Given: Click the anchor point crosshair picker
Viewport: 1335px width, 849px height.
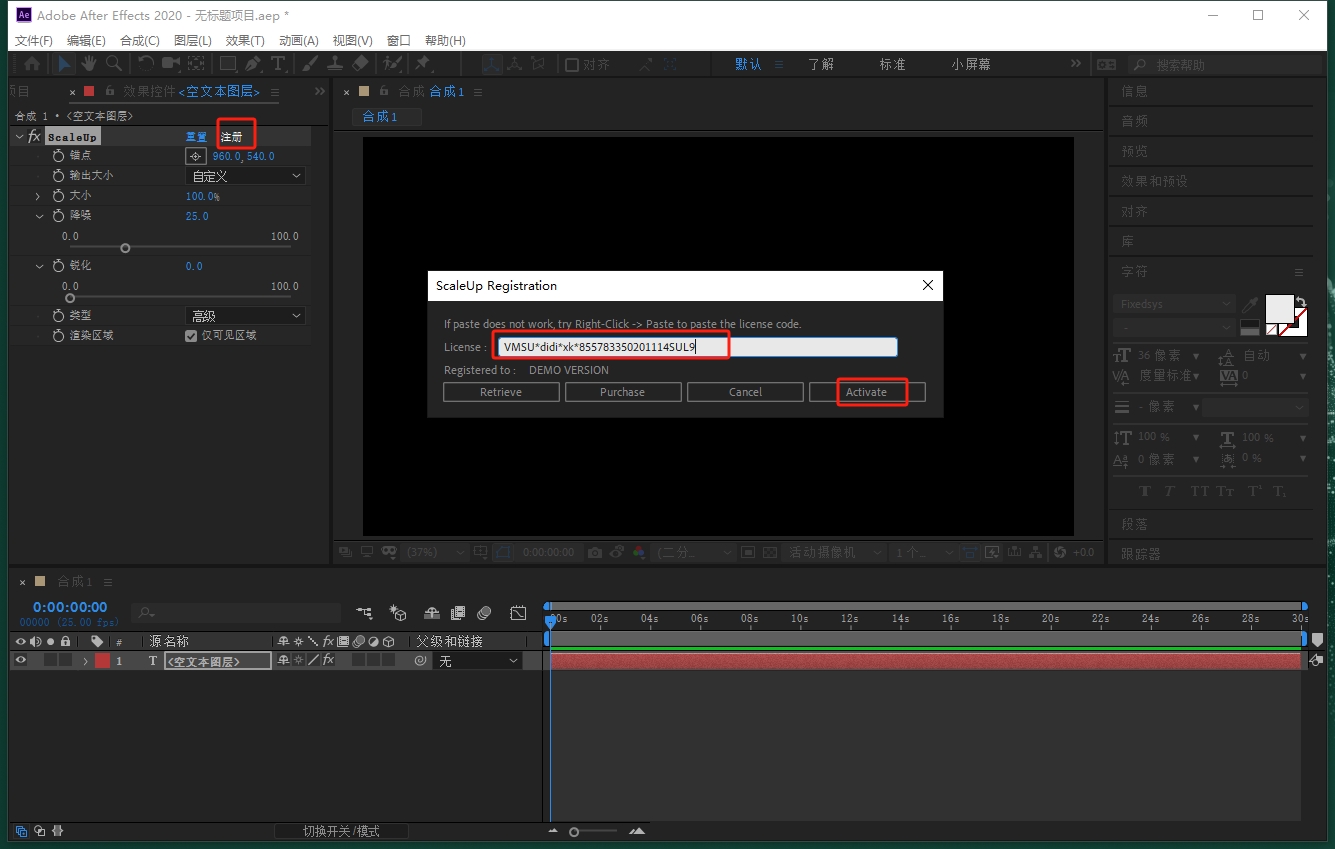Looking at the screenshot, I should 196,156.
